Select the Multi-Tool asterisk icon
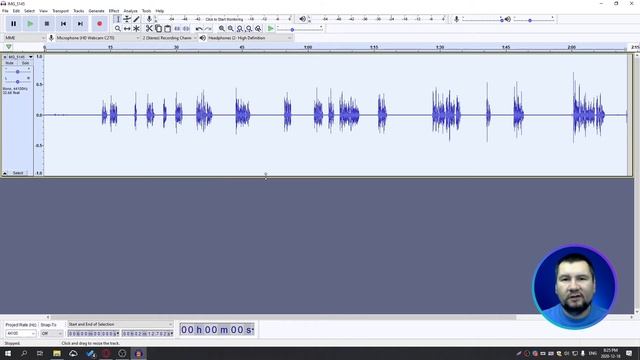The width and height of the screenshot is (640, 360). click(x=136, y=29)
